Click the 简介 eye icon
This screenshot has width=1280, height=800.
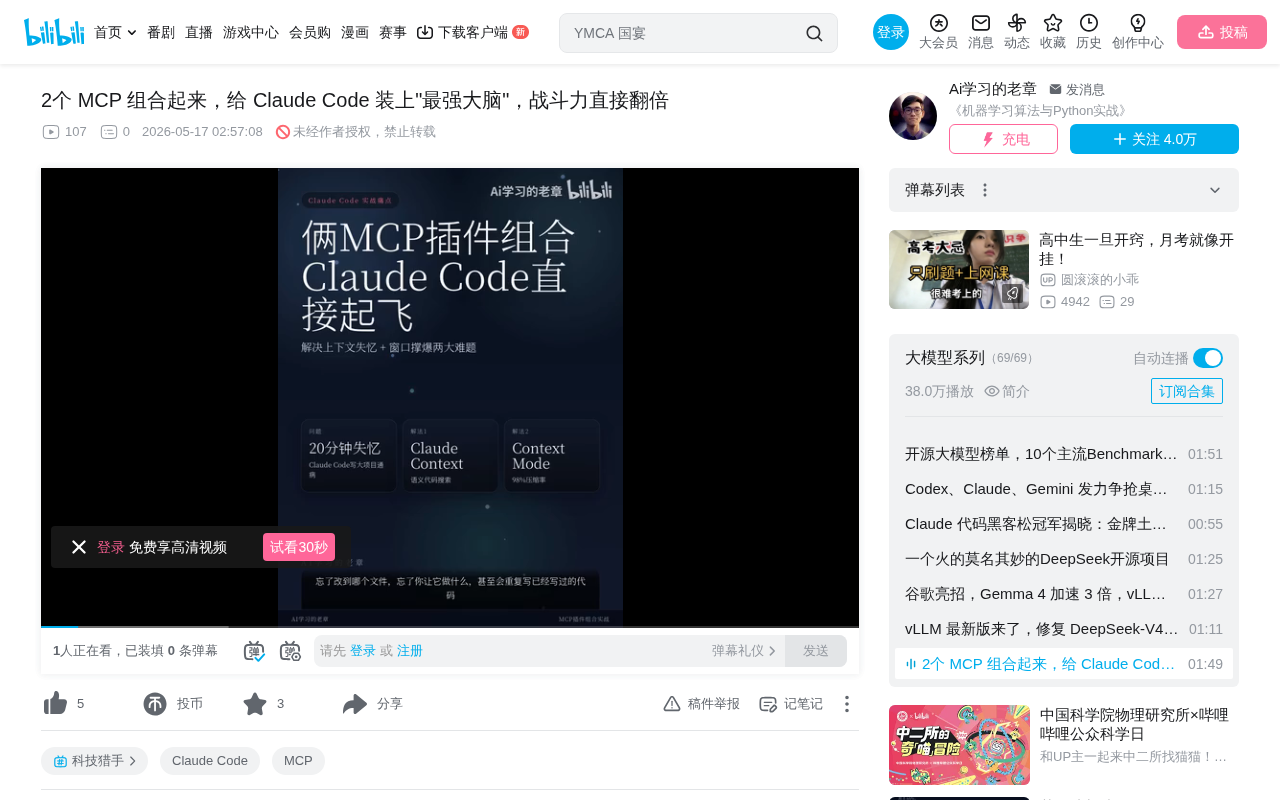[x=992, y=391]
